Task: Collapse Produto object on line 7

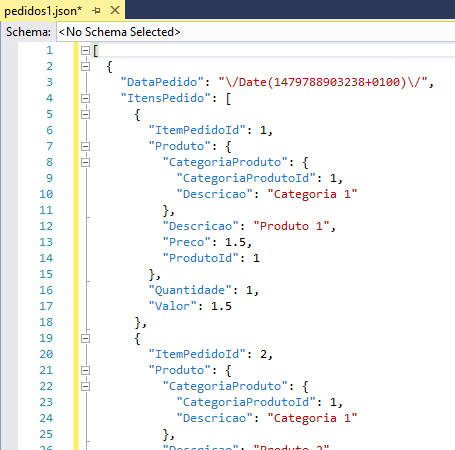Action: [85, 147]
